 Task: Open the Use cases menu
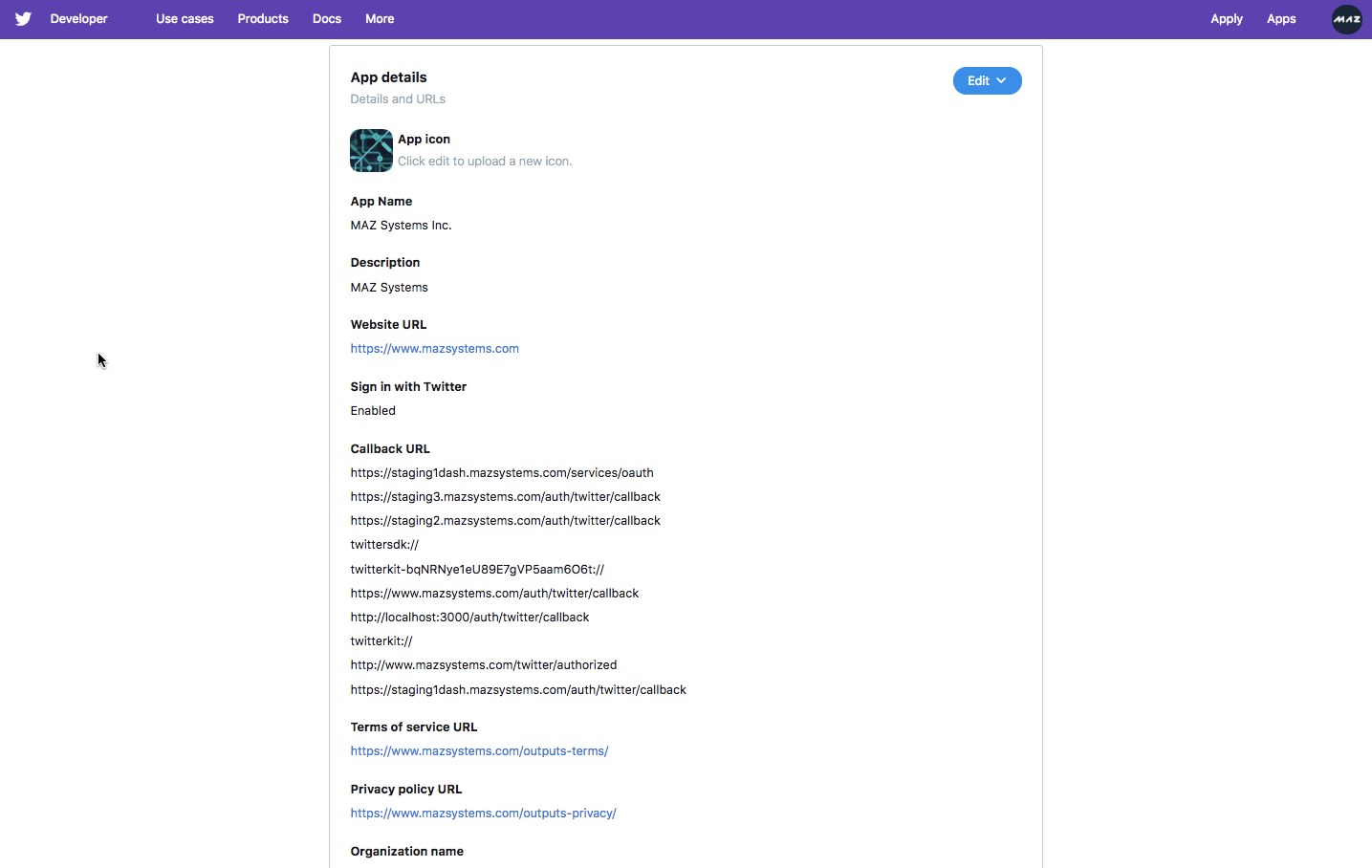pyautogui.click(x=185, y=19)
